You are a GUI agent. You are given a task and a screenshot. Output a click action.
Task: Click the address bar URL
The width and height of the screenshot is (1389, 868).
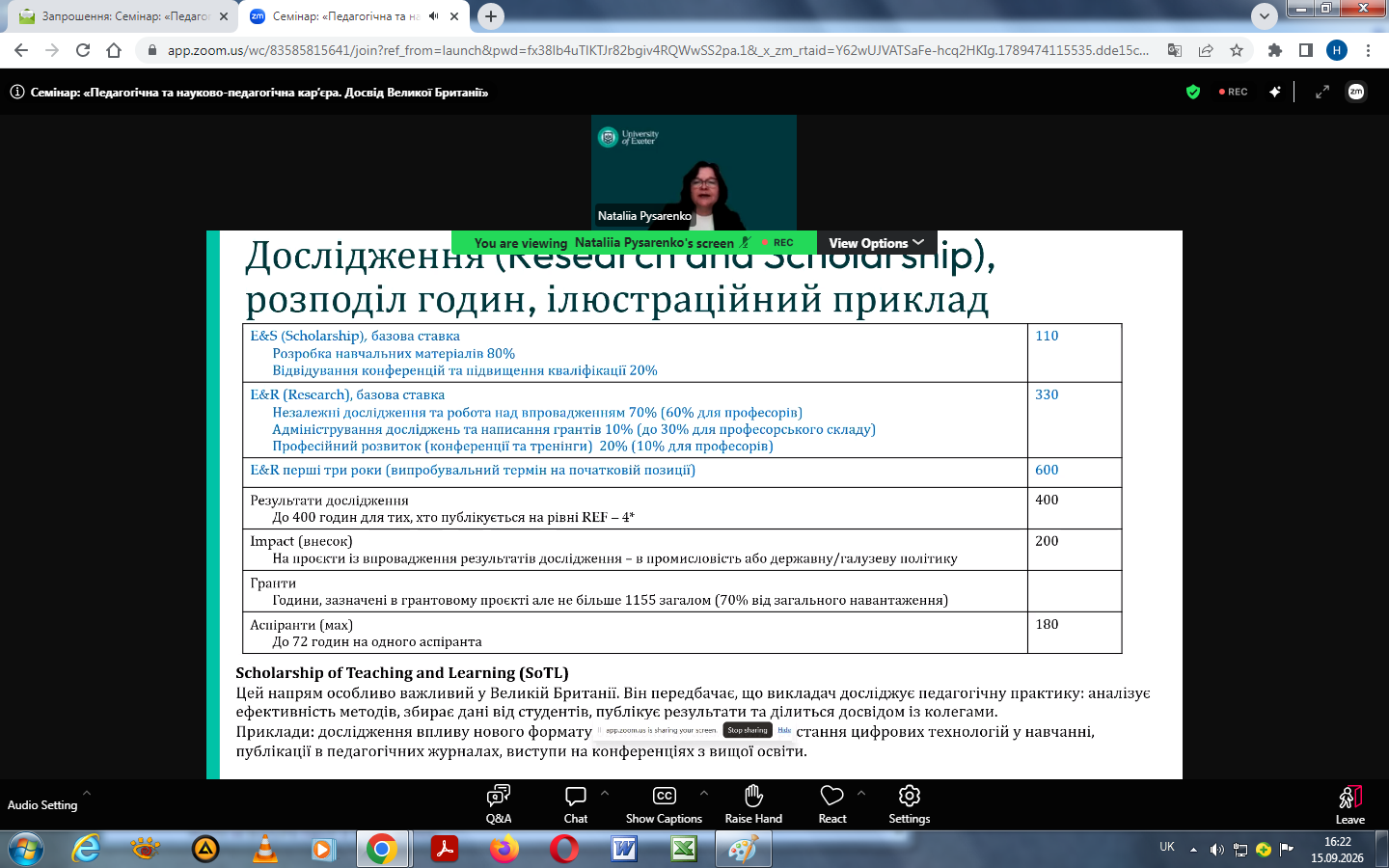pos(658,50)
